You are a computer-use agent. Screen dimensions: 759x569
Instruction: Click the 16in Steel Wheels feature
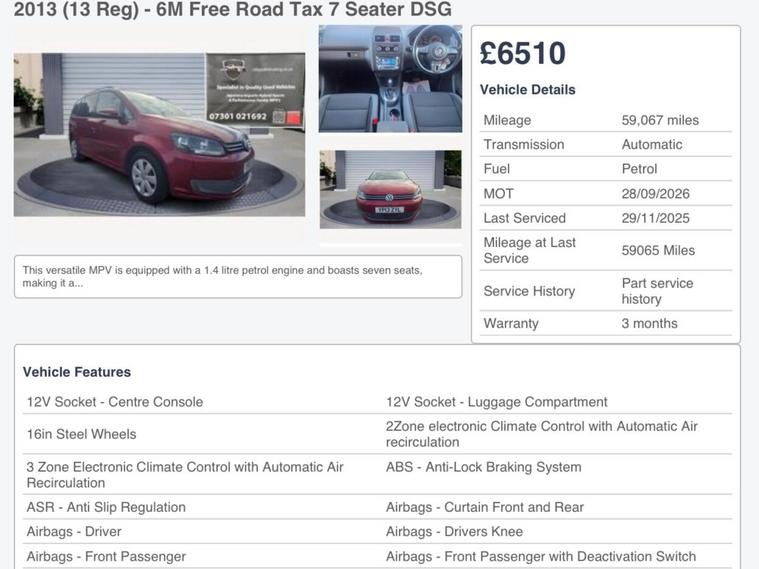[81, 434]
